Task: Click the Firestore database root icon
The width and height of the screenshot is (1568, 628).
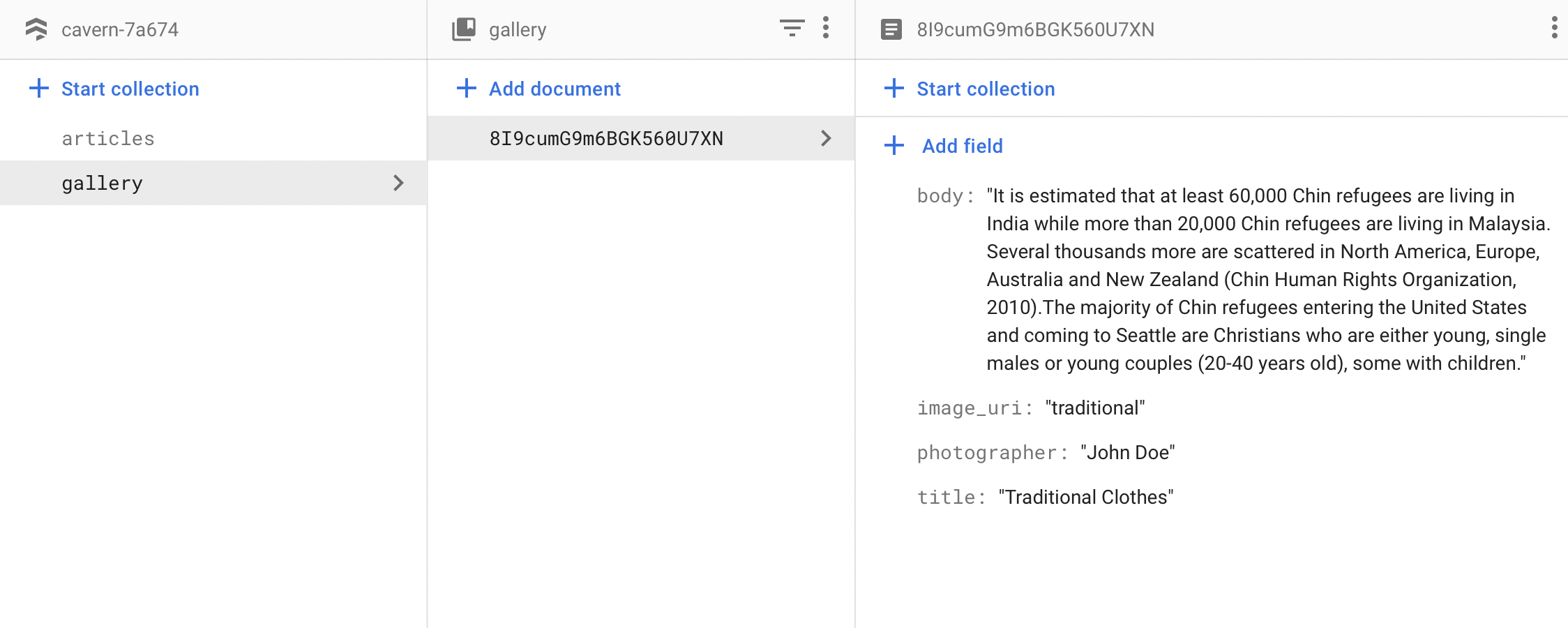Action: (36, 29)
